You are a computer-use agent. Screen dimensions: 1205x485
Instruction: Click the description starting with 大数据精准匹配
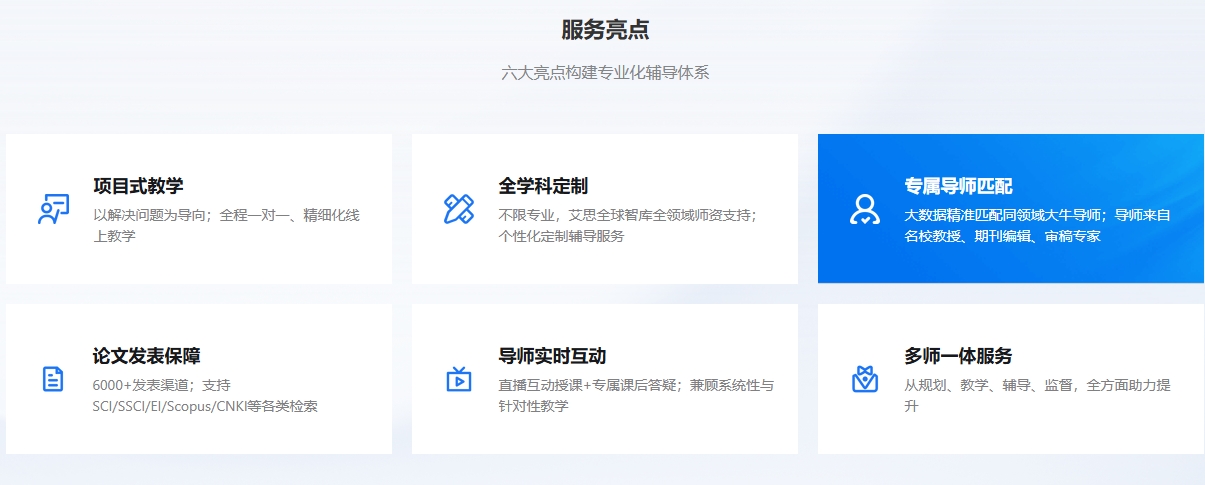[x=1037, y=226]
